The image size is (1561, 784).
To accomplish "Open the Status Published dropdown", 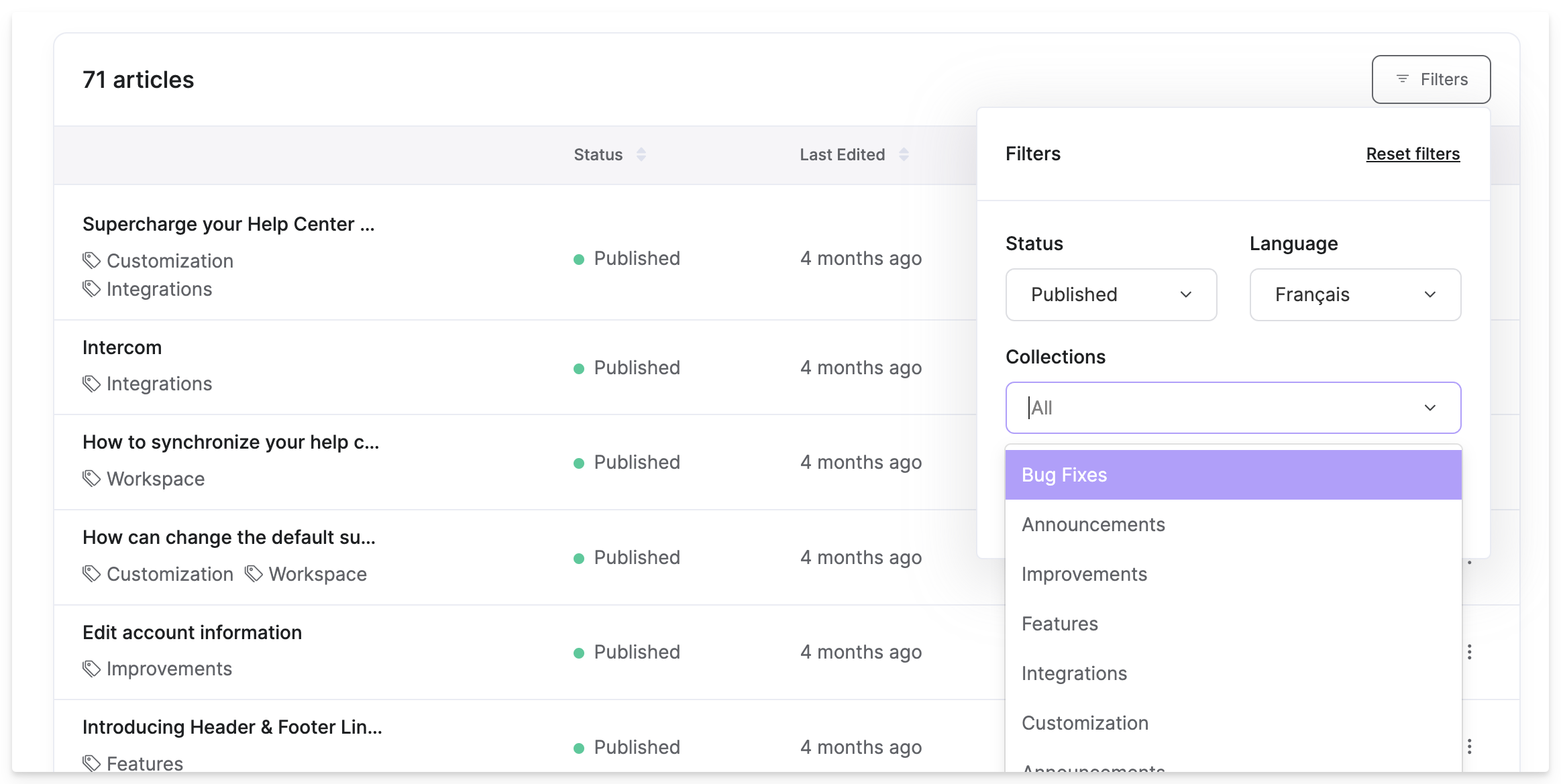I will click(1111, 294).
